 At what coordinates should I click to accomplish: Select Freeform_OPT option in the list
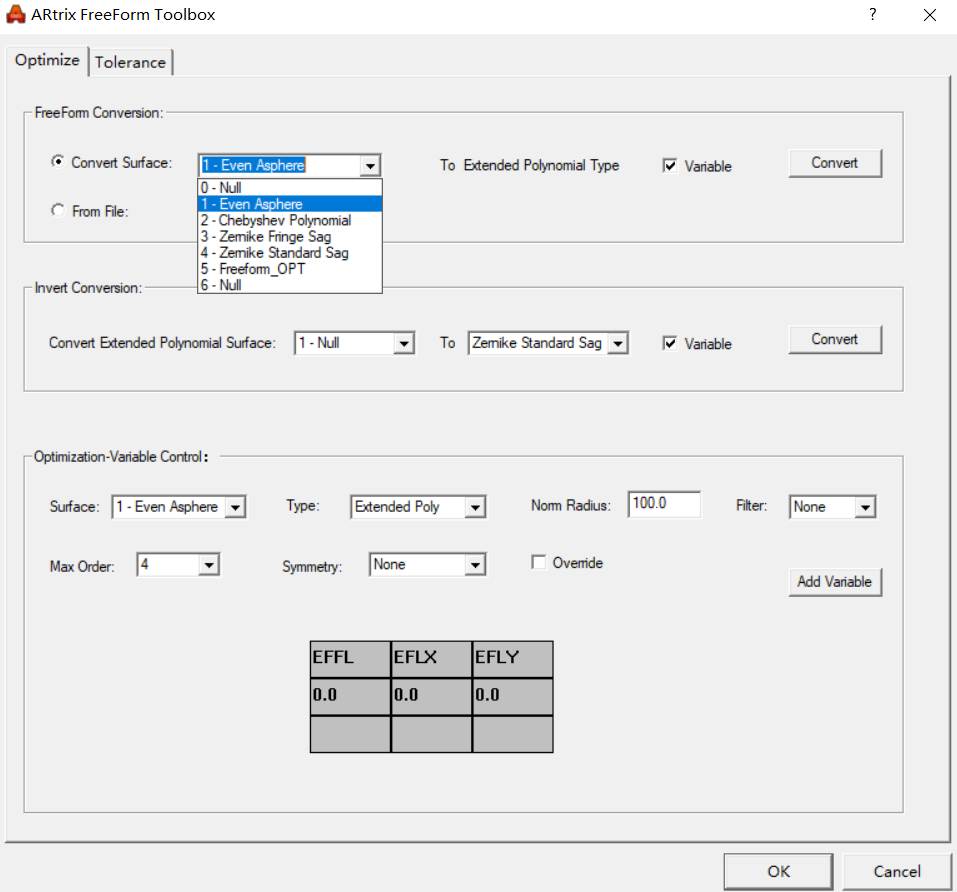click(x=252, y=269)
